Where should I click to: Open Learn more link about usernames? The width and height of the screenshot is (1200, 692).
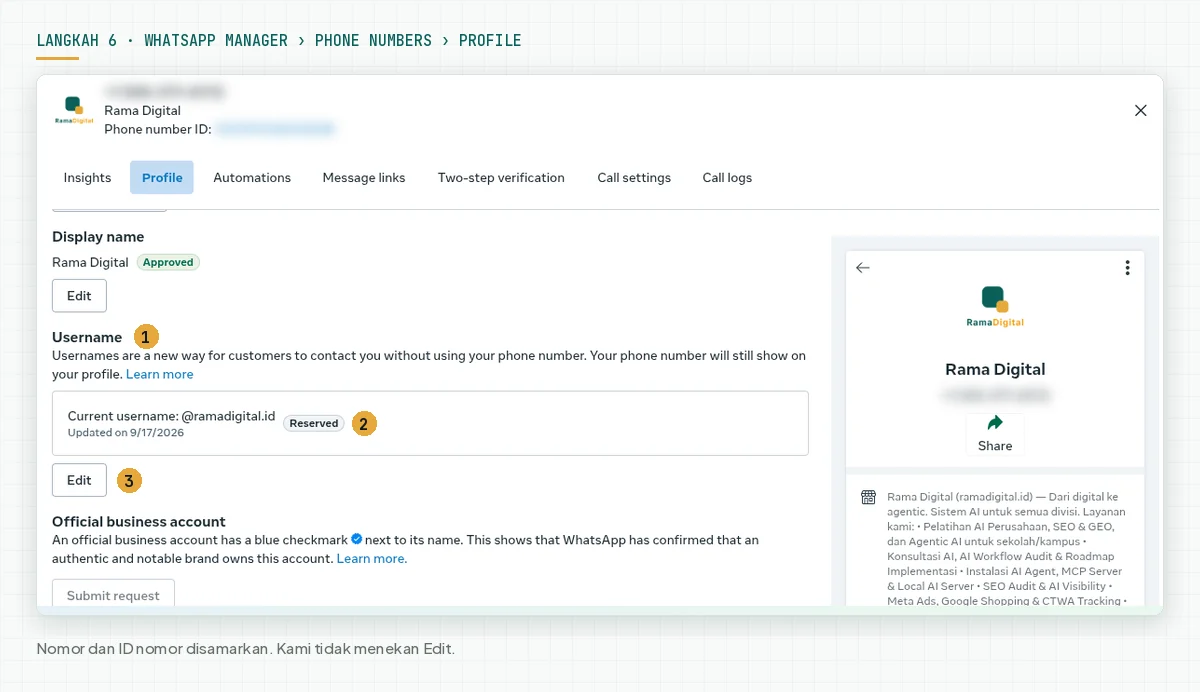point(160,374)
